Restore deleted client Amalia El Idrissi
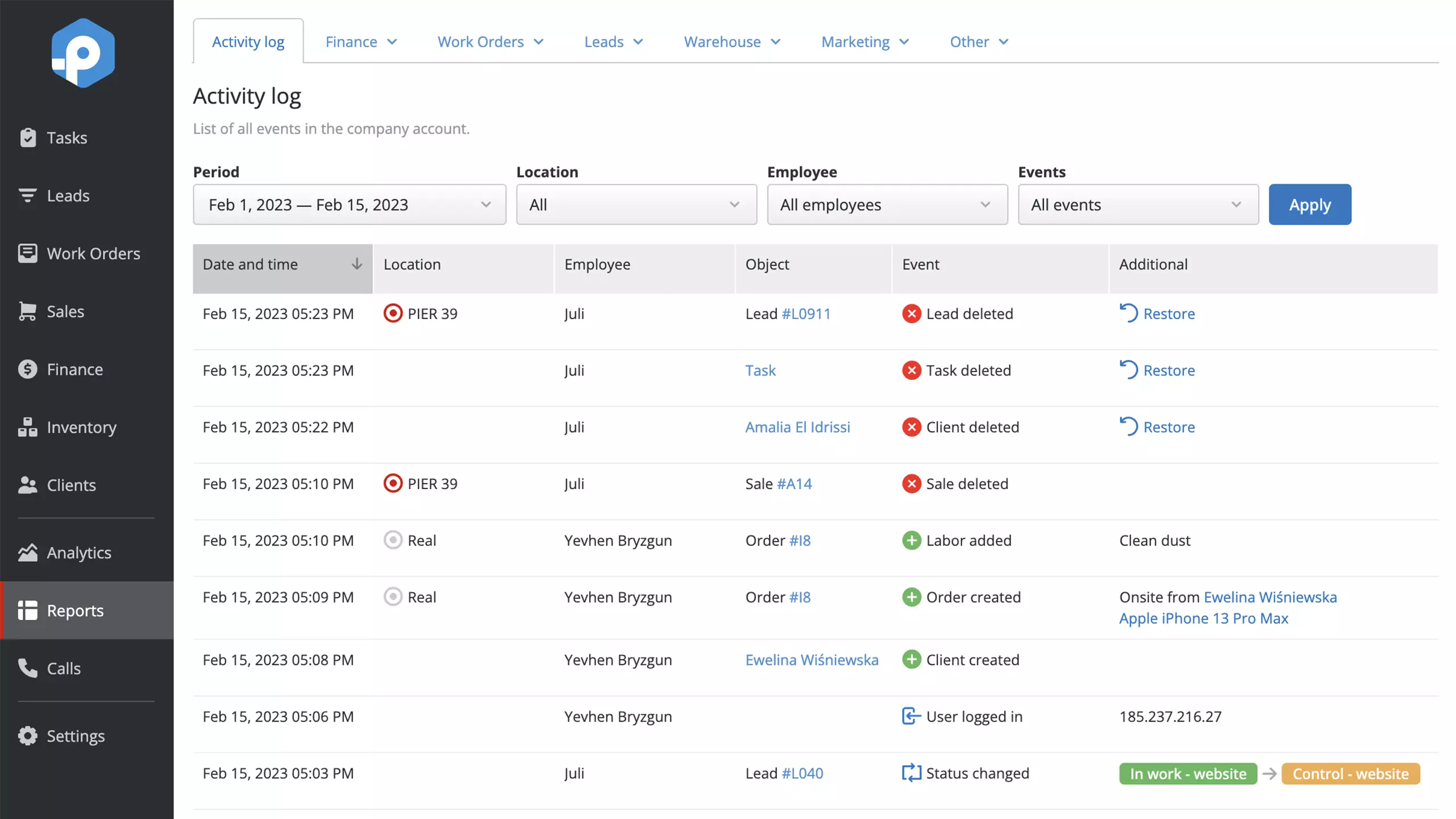This screenshot has width=1456, height=819. click(1157, 427)
